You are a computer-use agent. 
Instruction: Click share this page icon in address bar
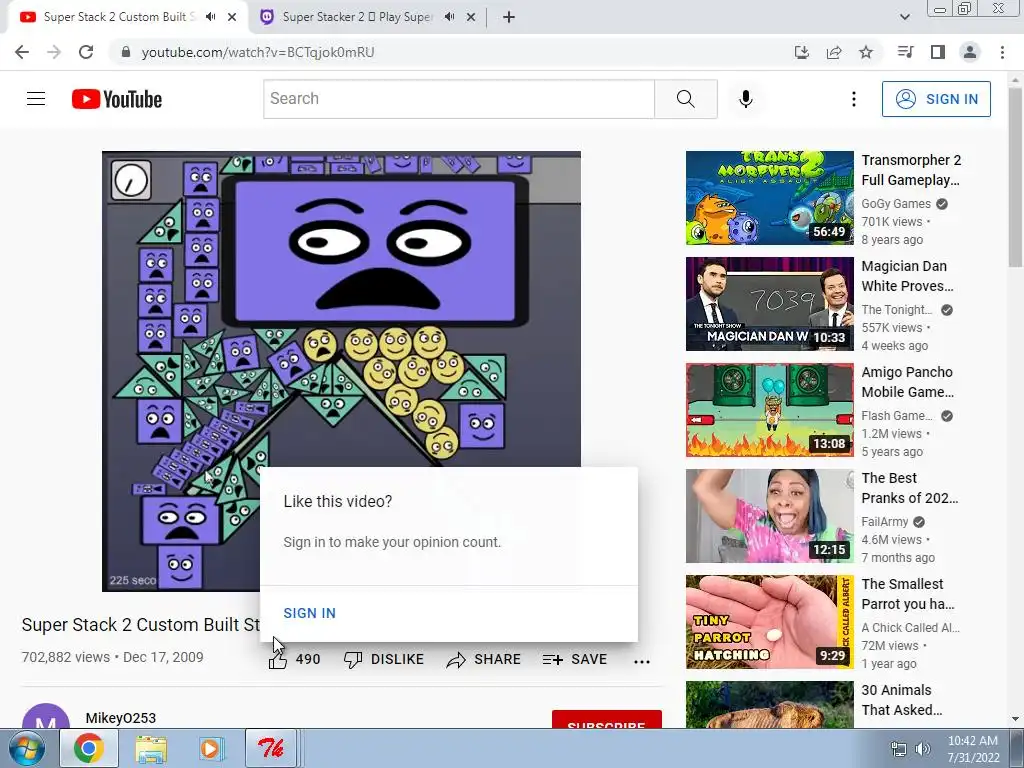(x=834, y=52)
